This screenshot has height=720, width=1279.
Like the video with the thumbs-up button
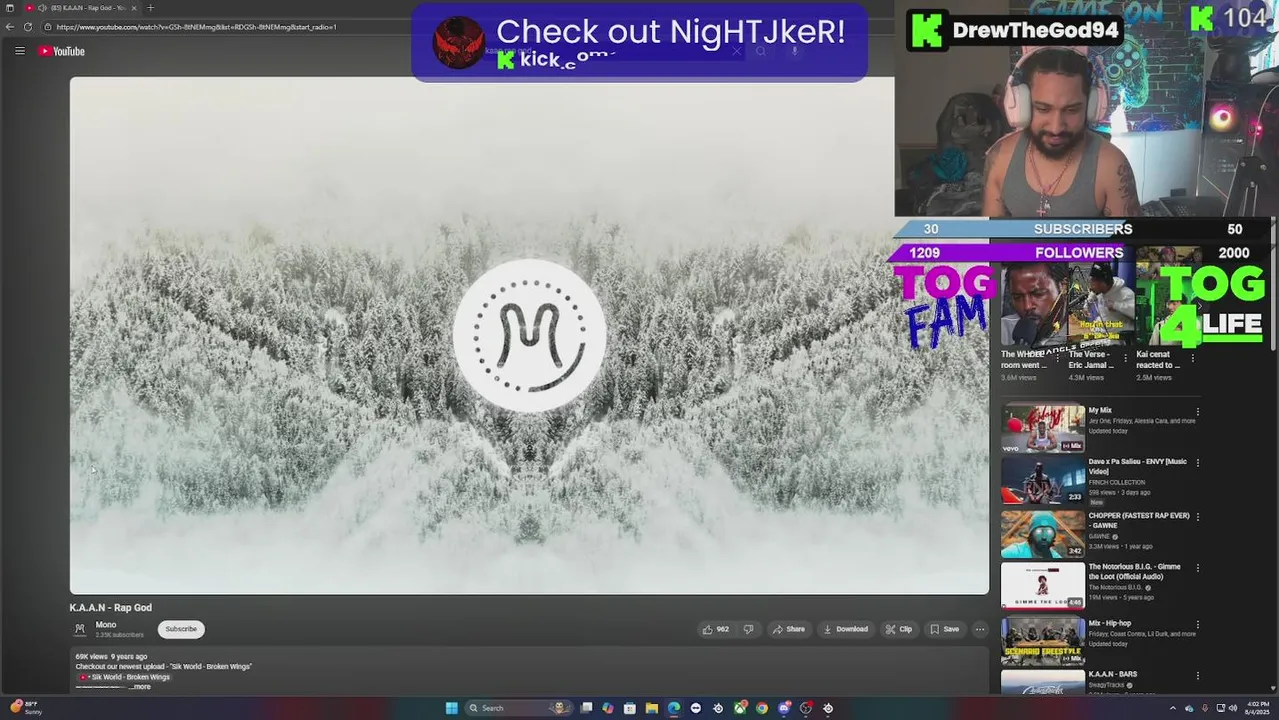(715, 629)
